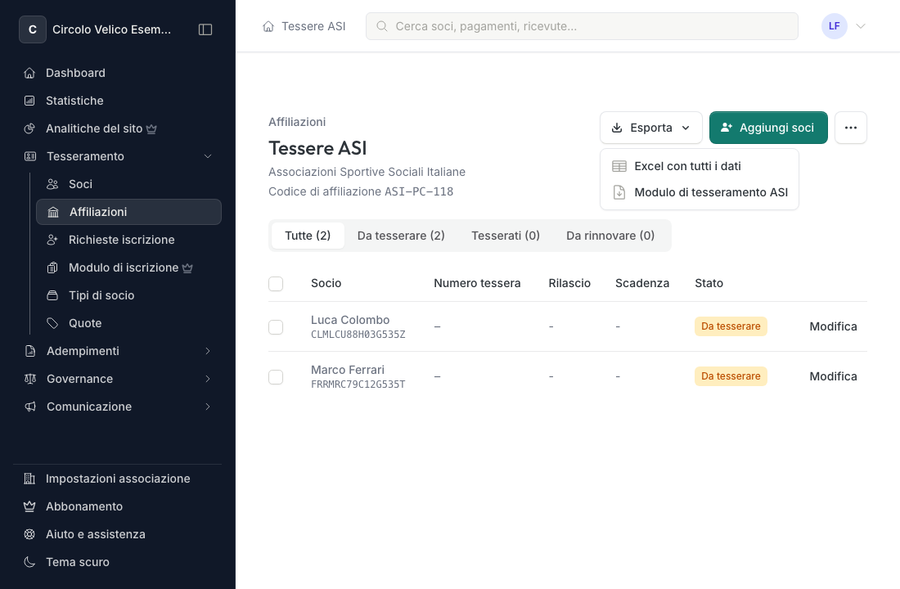Click the Aiuto e assistenza lifebuoy icon
The image size is (900, 589).
pyautogui.click(x=29, y=534)
